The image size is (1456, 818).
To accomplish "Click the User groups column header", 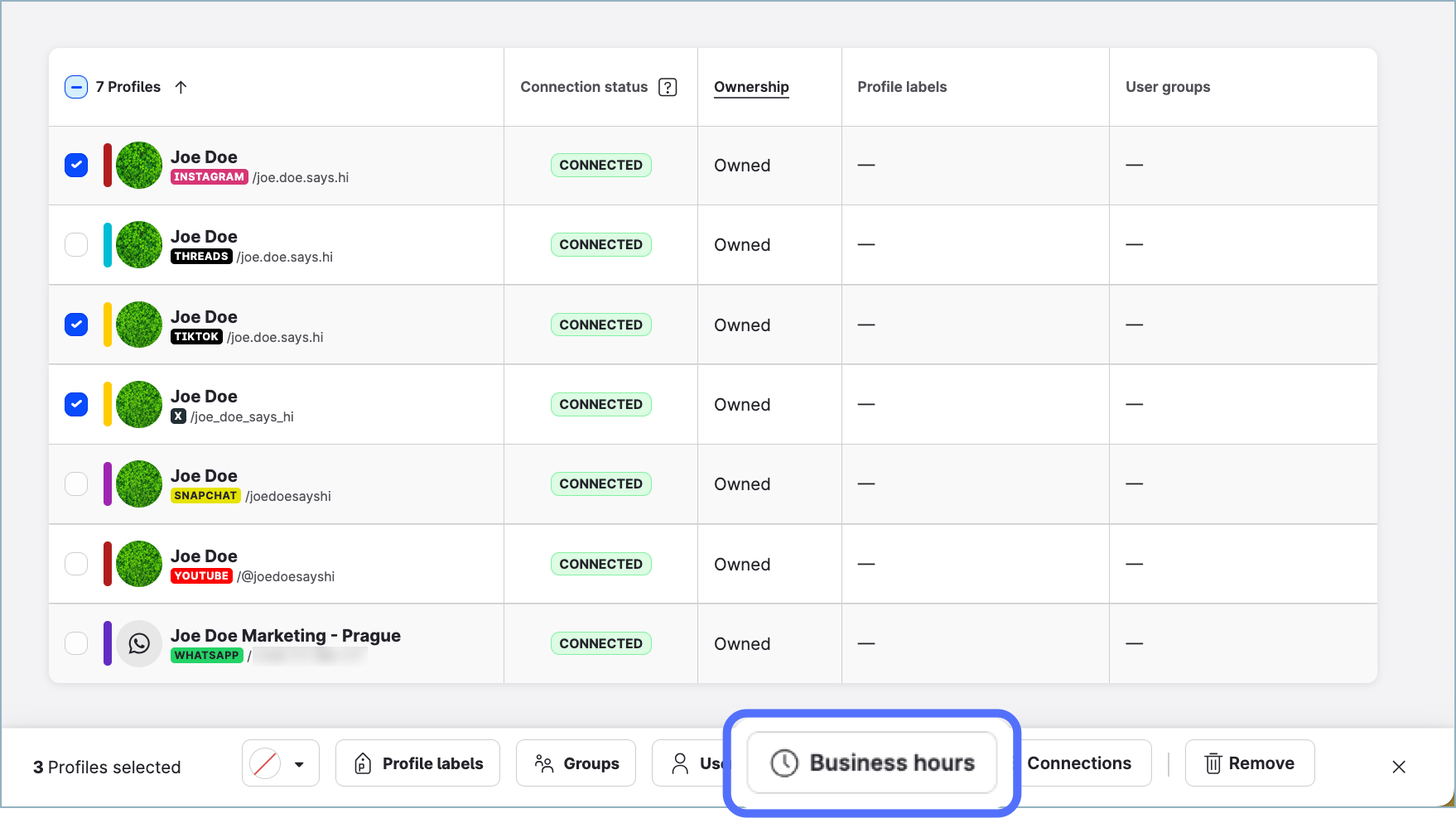I will [x=1168, y=87].
